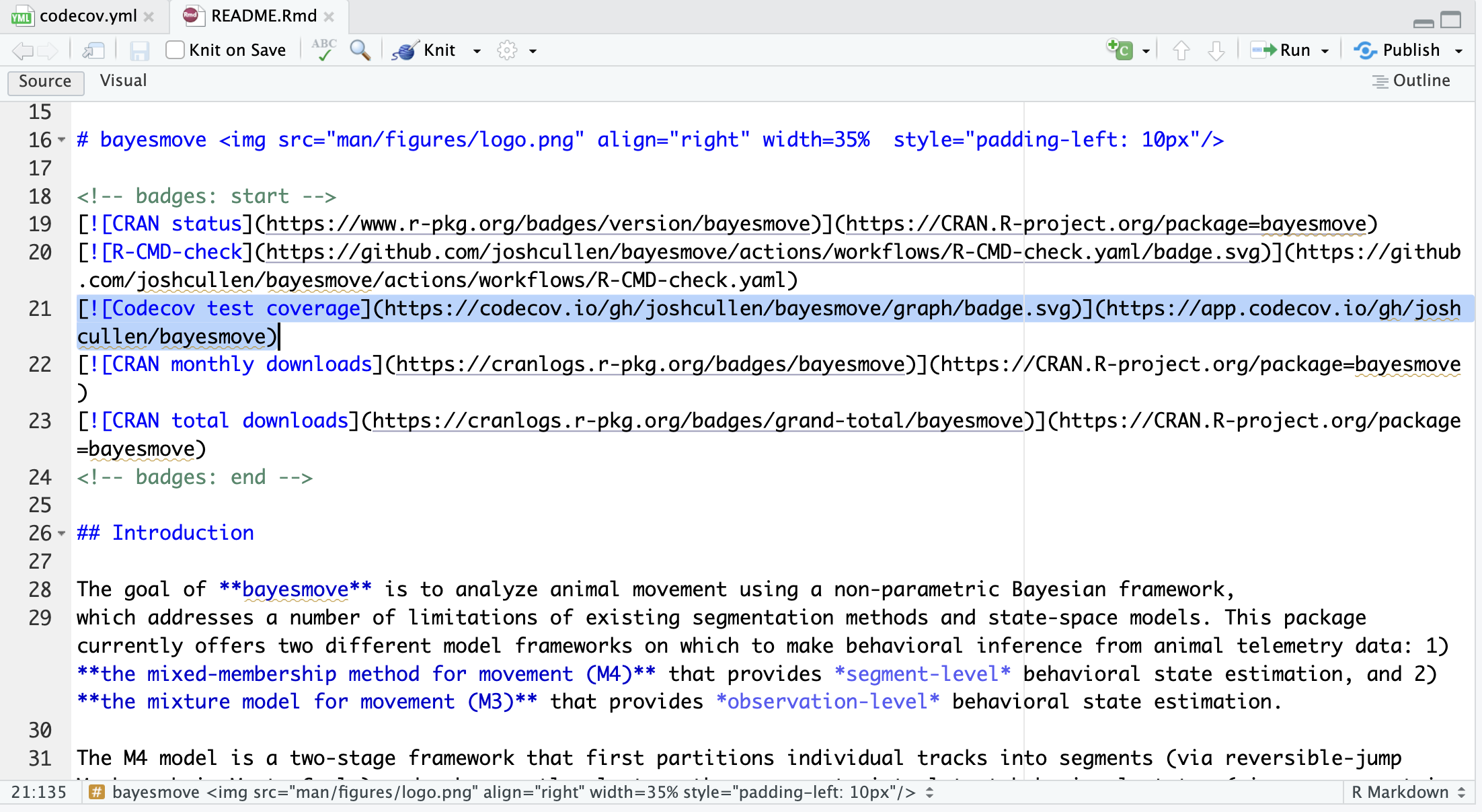Click show in new window icon
The height and width of the screenshot is (812, 1482).
(93, 50)
